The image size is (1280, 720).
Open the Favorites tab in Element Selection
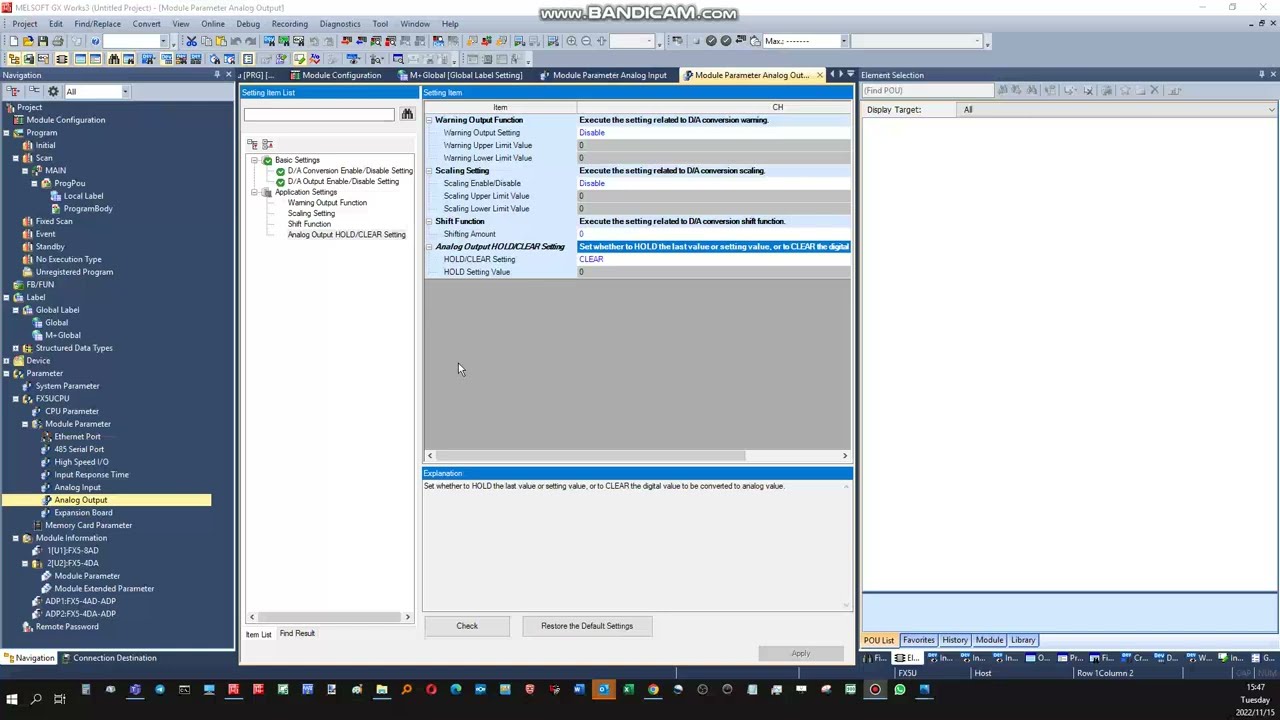(x=918, y=640)
